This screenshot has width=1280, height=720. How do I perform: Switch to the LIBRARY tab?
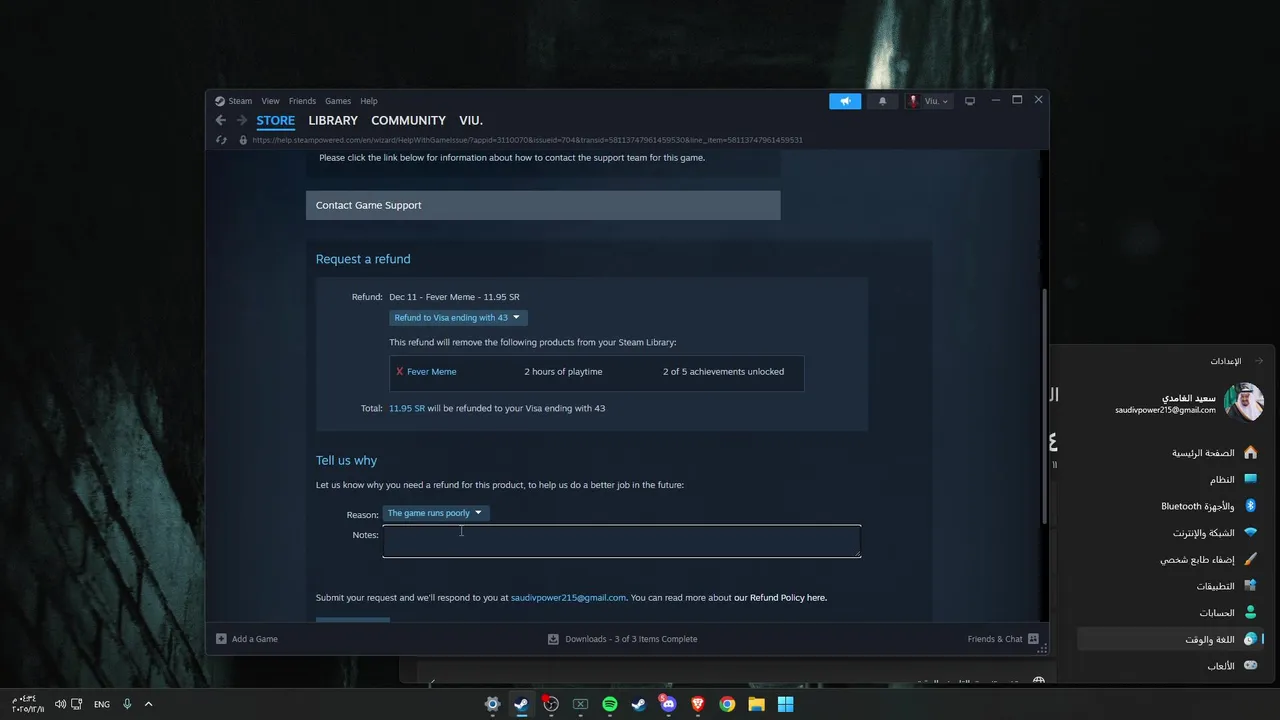pyautogui.click(x=333, y=120)
